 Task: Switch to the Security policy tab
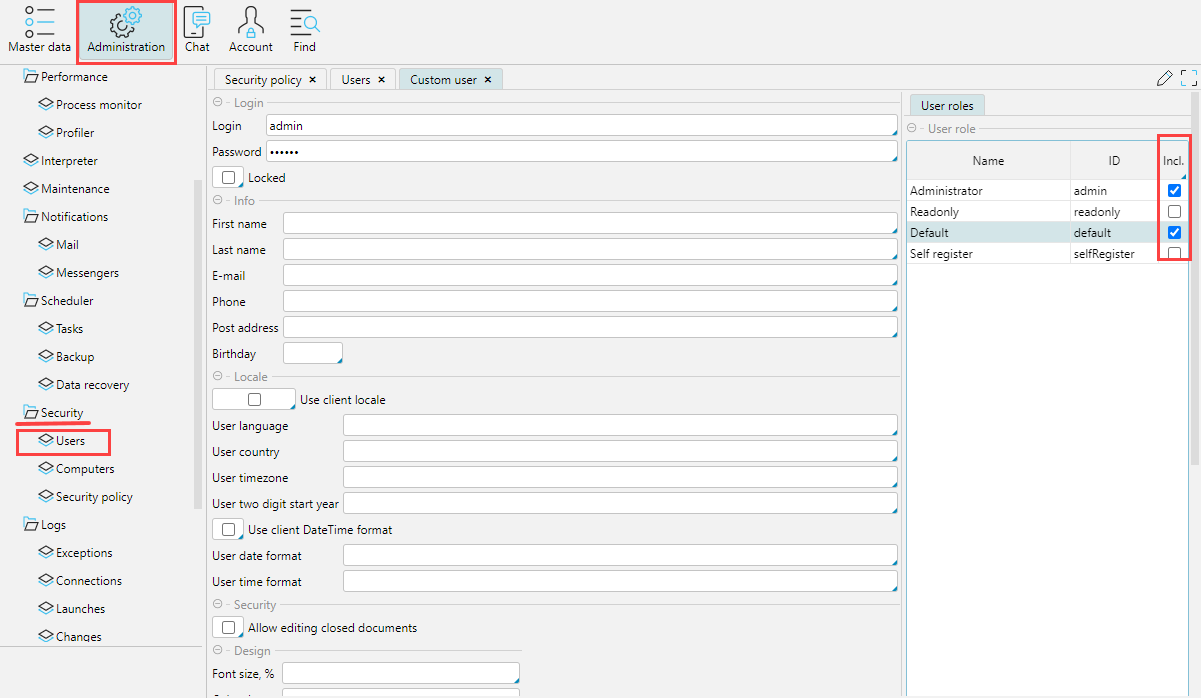262,80
